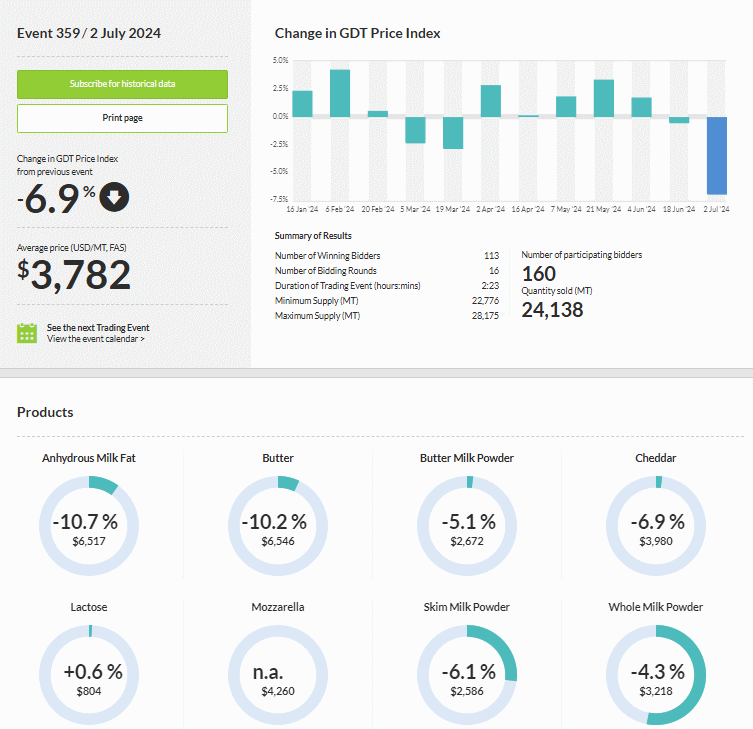Image resolution: width=753 pixels, height=729 pixels.
Task: Click the Summary of Results heading
Action: (x=313, y=236)
